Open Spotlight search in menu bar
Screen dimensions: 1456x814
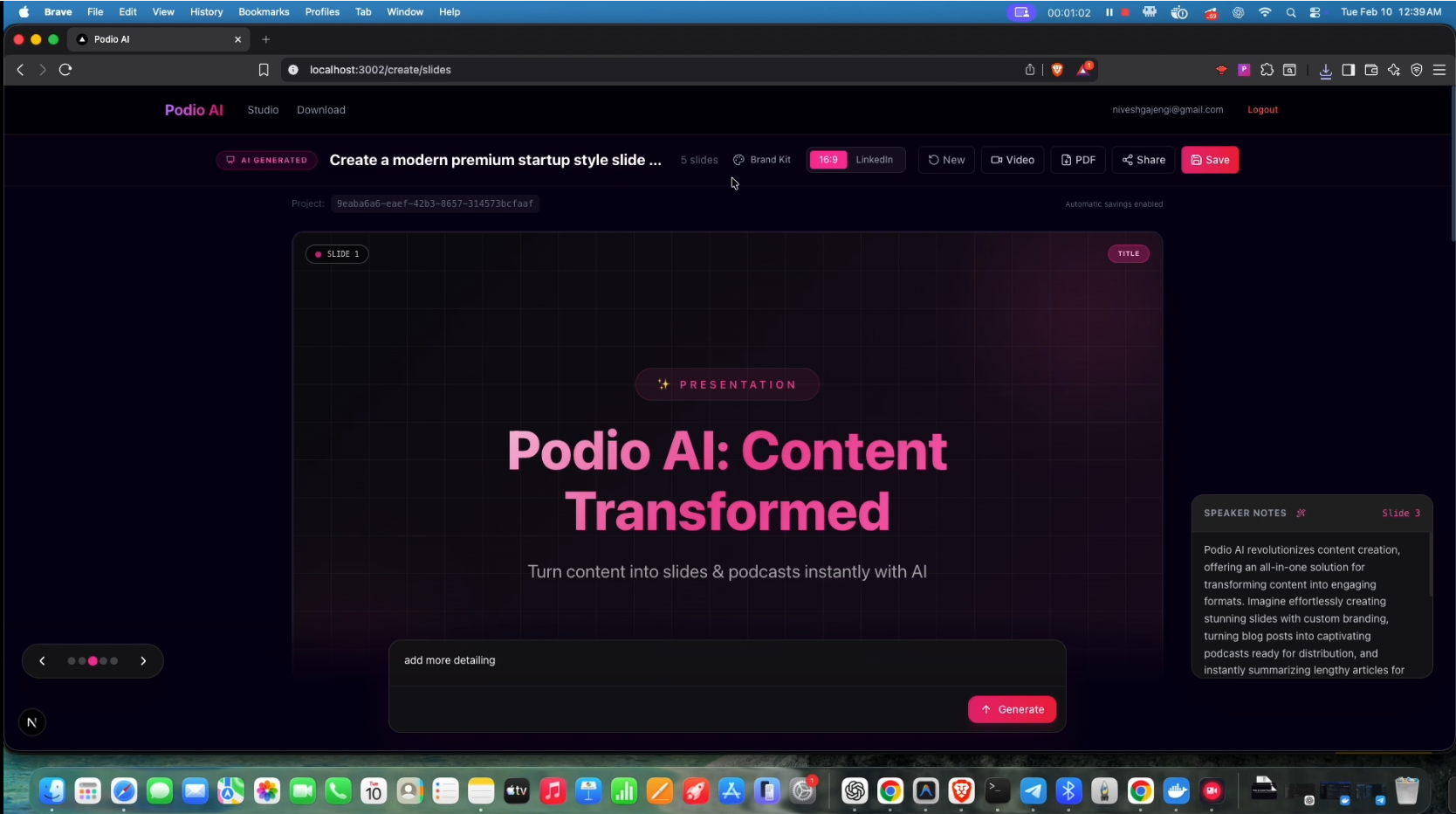point(1290,12)
